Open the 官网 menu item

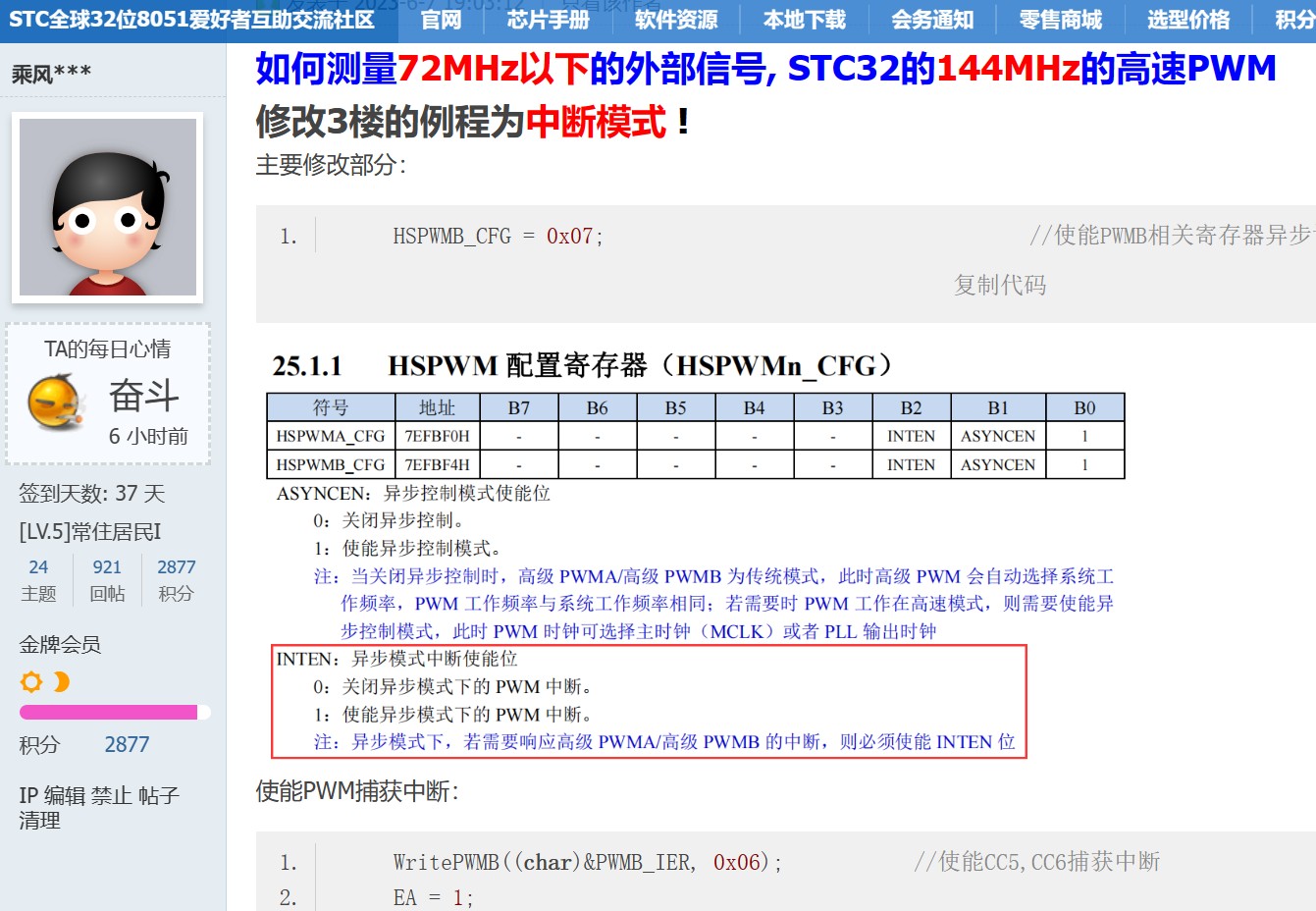click(441, 20)
